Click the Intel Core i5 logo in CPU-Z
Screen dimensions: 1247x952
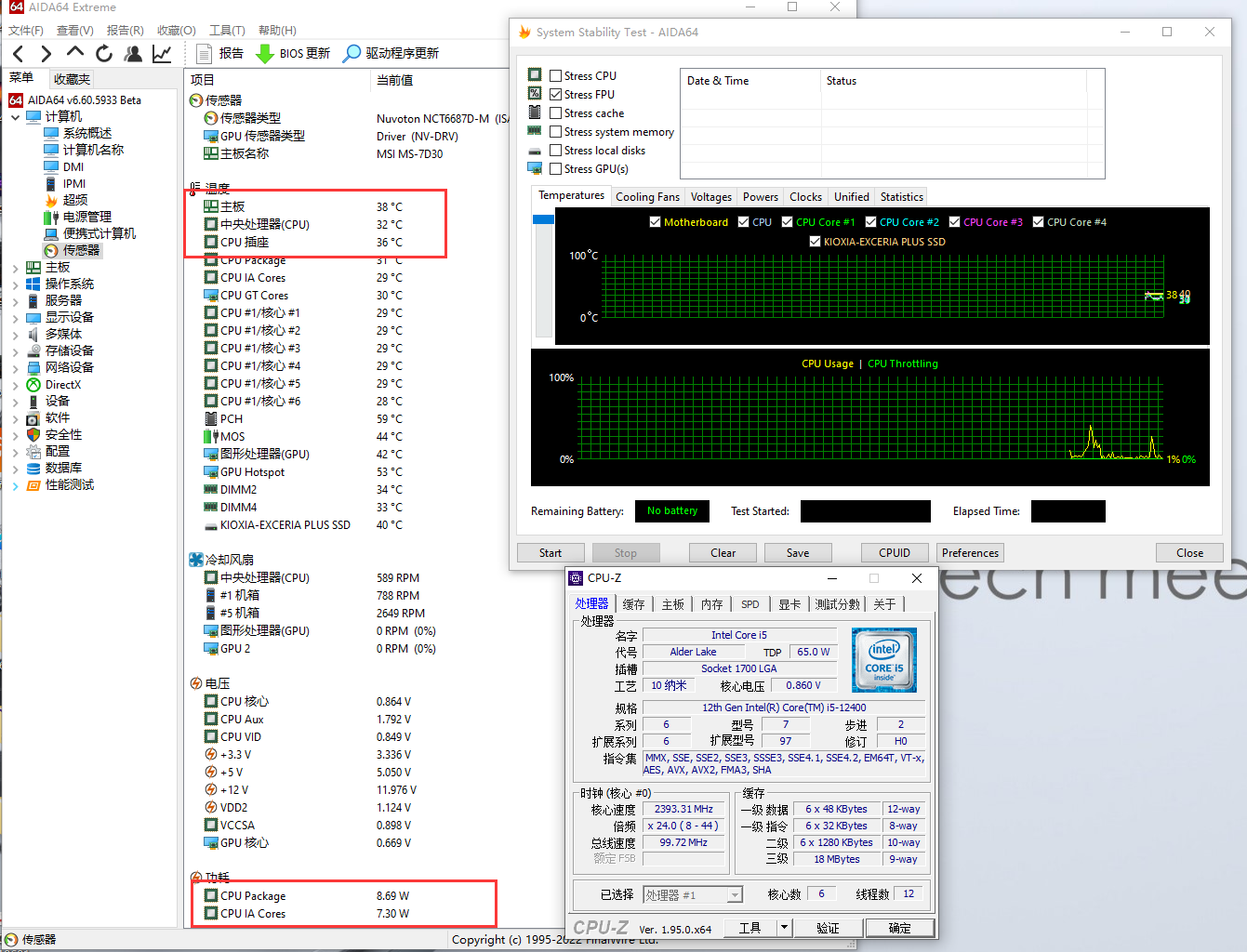(x=884, y=660)
